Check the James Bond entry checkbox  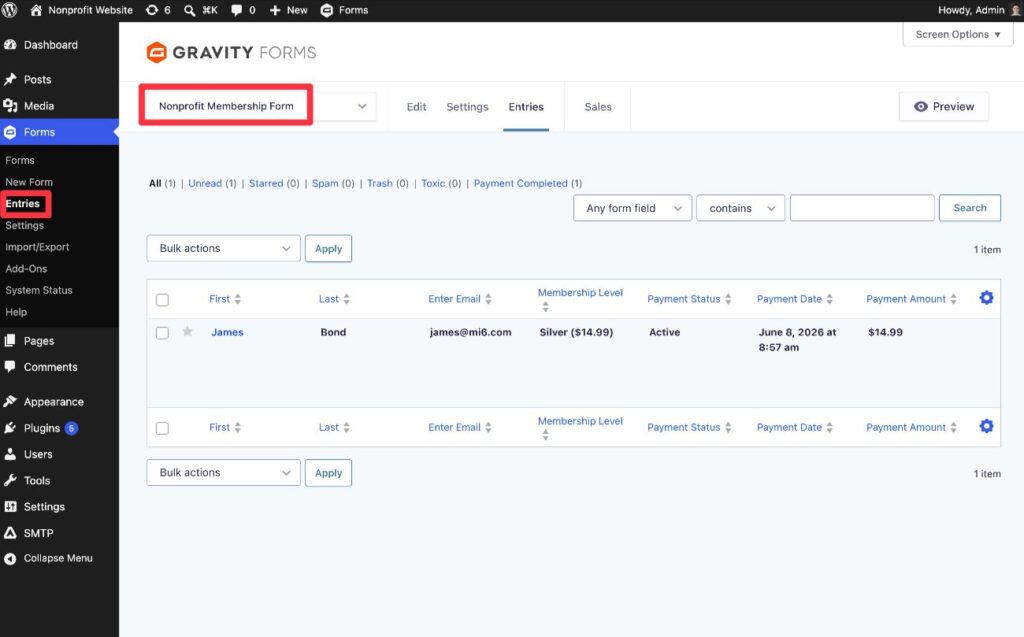(162, 333)
